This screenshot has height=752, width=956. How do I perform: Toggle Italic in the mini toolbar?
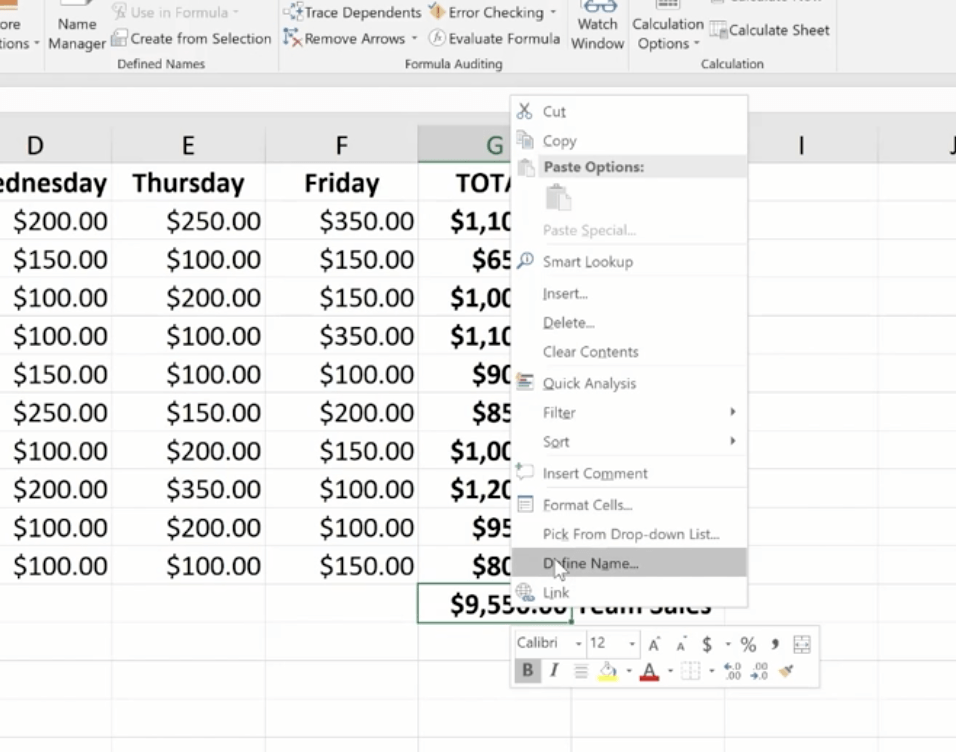pyautogui.click(x=553, y=671)
